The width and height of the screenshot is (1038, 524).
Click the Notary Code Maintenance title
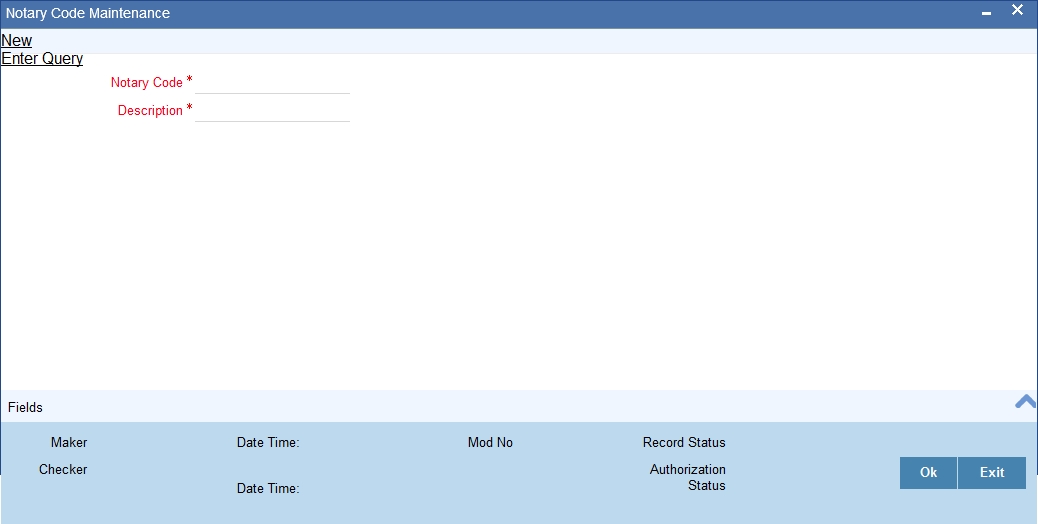(x=88, y=13)
